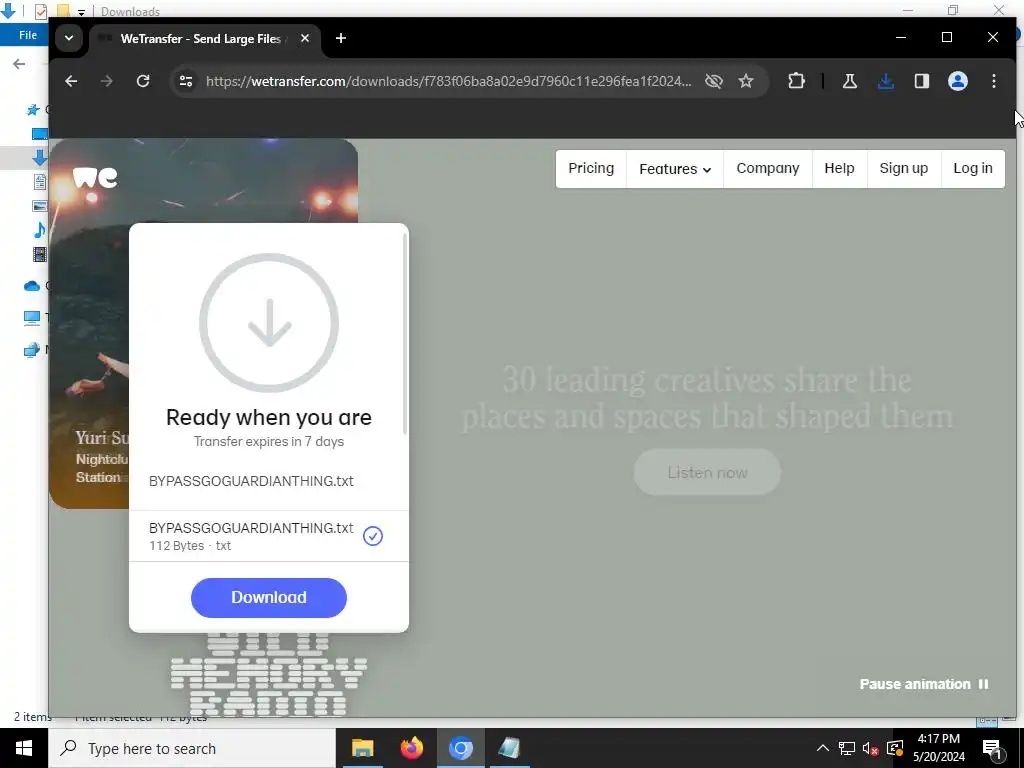1024x768 pixels.
Task: Select the Music icon in Explorer sidebar
Action: click(40, 230)
